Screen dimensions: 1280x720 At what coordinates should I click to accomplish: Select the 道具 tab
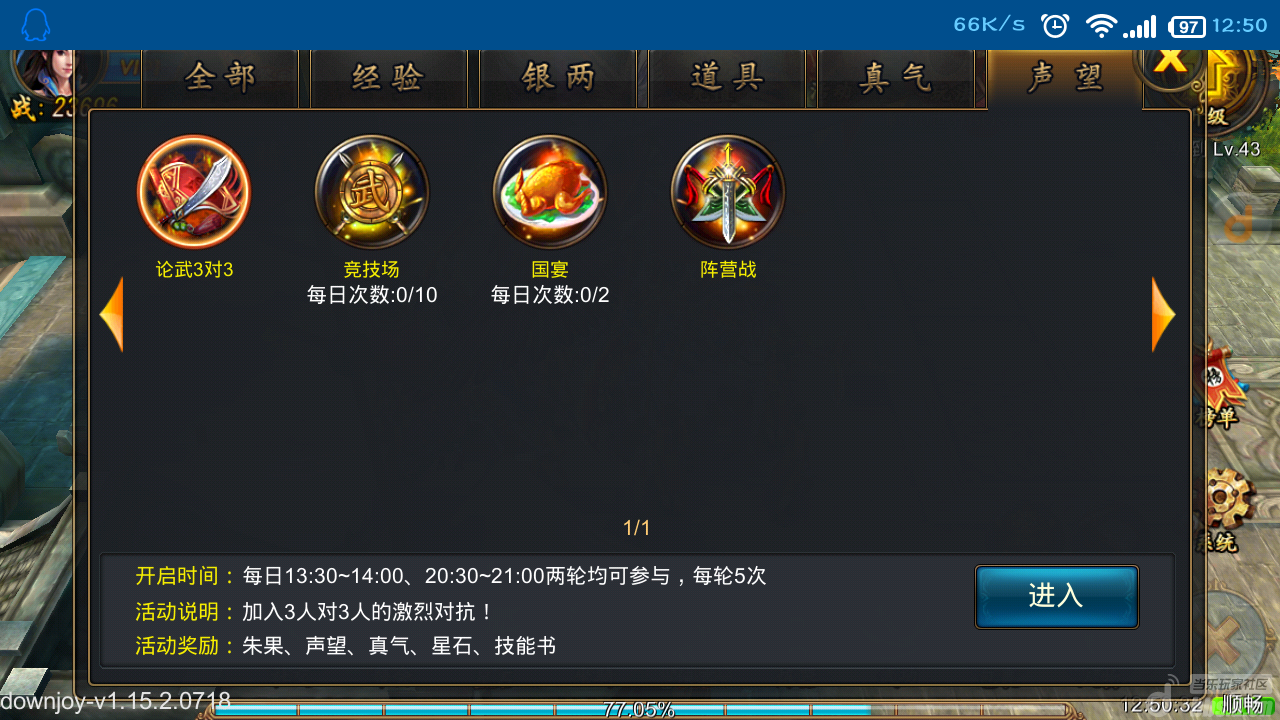click(727, 78)
